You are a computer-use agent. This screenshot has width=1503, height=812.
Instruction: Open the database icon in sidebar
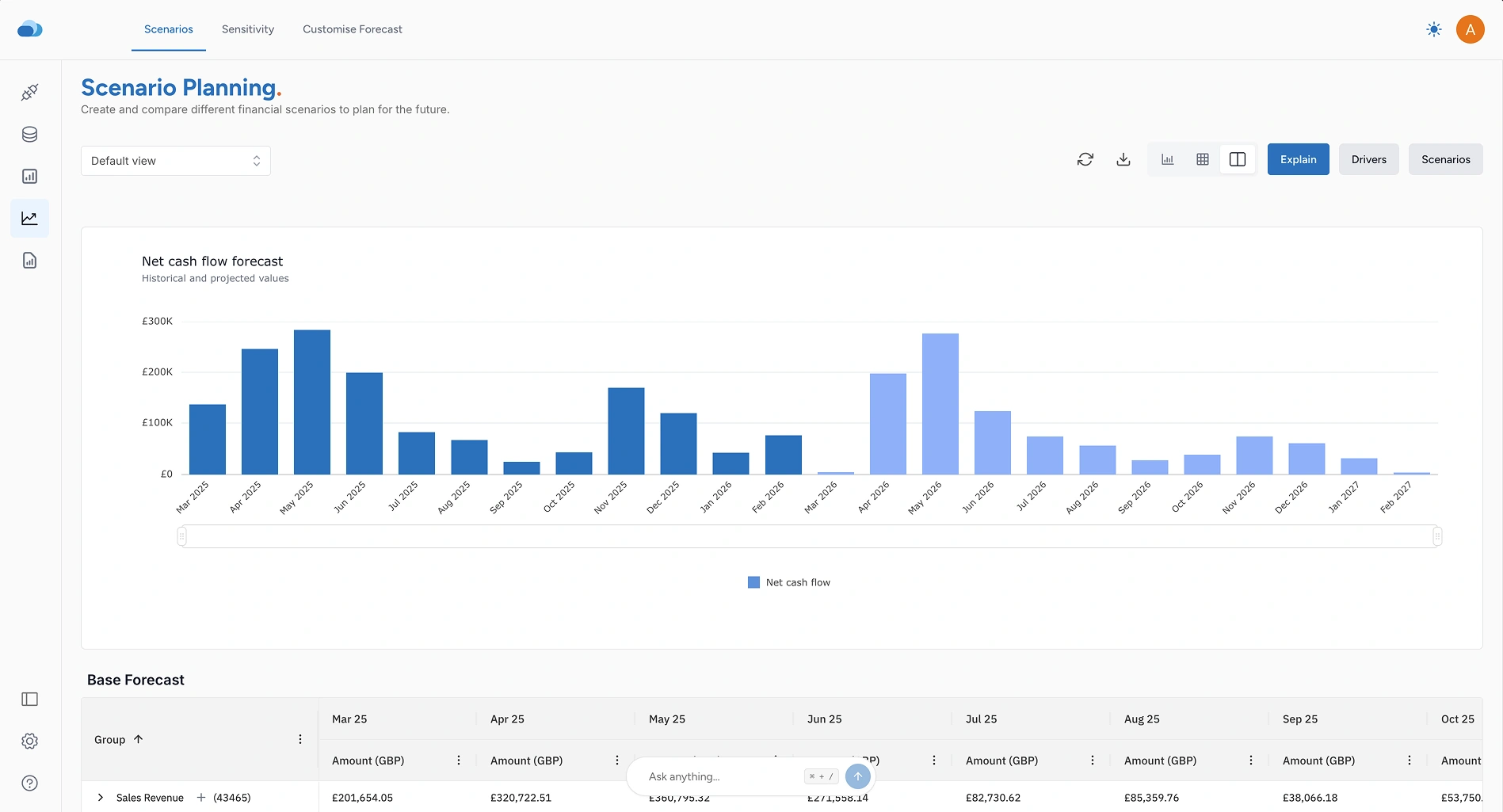click(x=29, y=135)
